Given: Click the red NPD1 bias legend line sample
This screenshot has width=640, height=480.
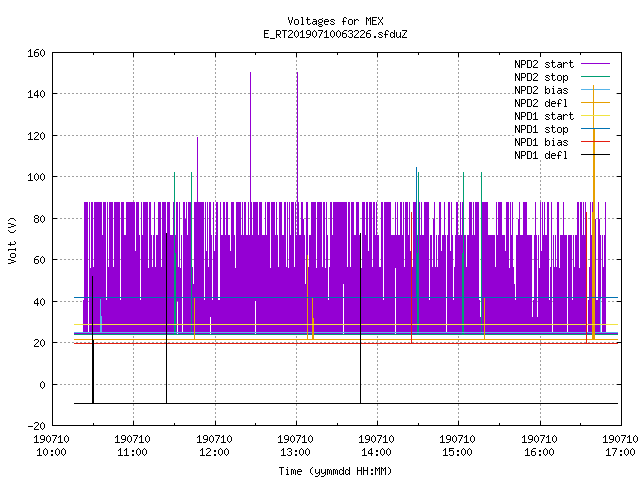Looking at the screenshot, I should coord(596,142).
